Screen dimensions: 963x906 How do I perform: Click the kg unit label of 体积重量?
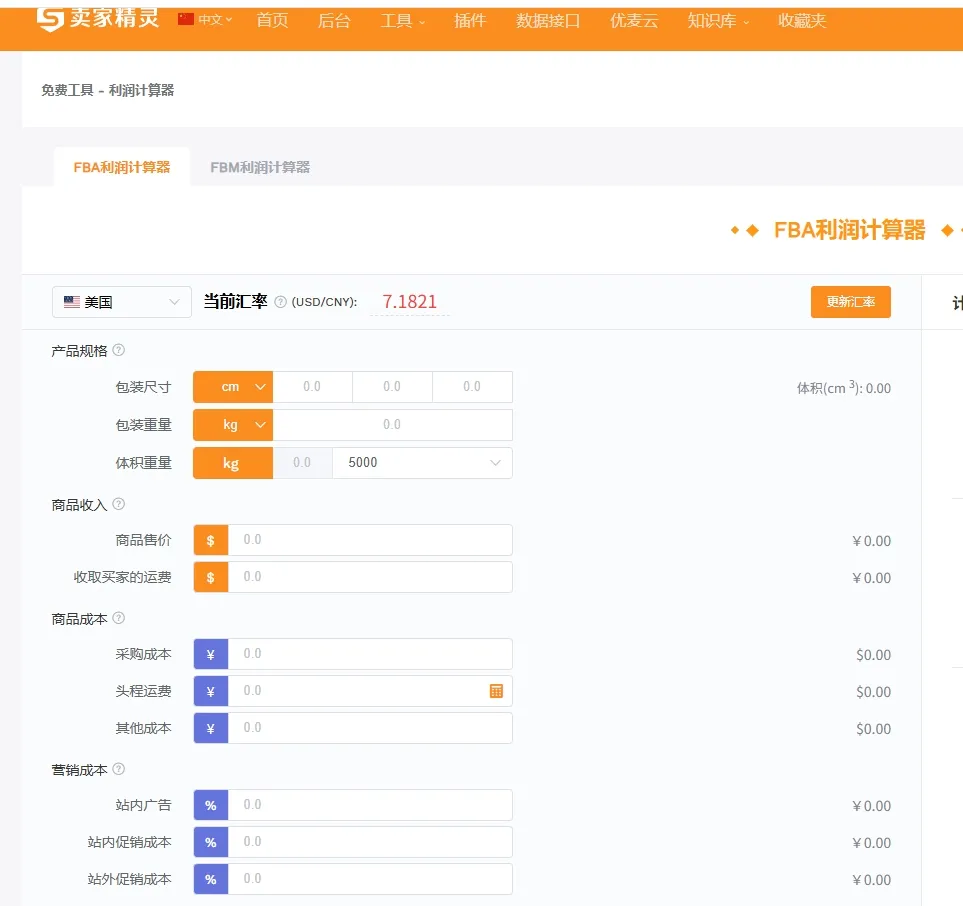point(233,463)
